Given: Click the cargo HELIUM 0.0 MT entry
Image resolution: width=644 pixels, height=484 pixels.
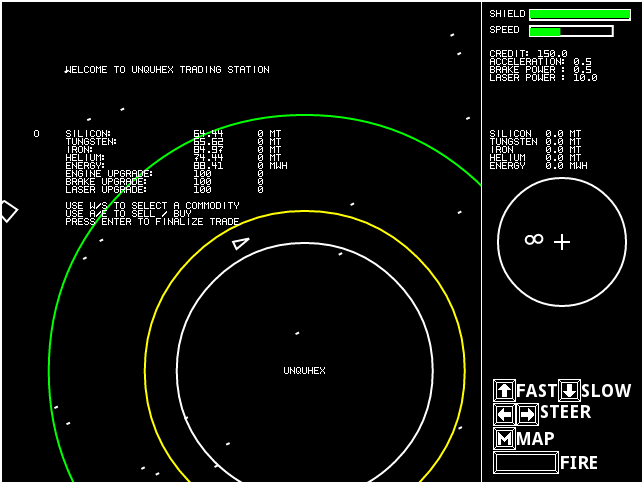Looking at the screenshot, I should tap(535, 157).
